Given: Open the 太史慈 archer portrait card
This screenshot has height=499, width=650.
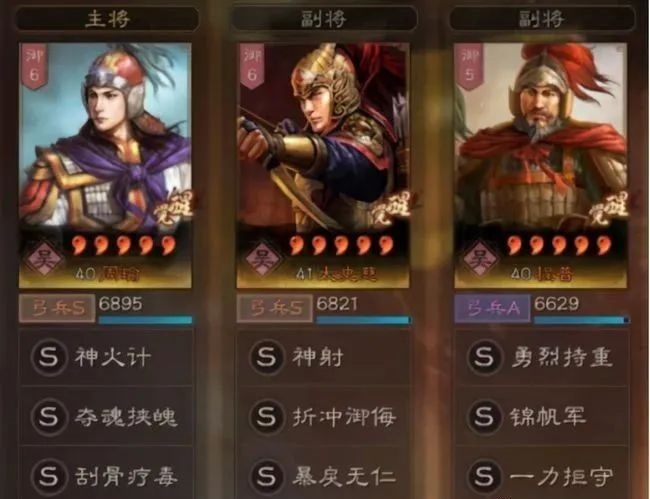Looking at the screenshot, I should (323, 165).
